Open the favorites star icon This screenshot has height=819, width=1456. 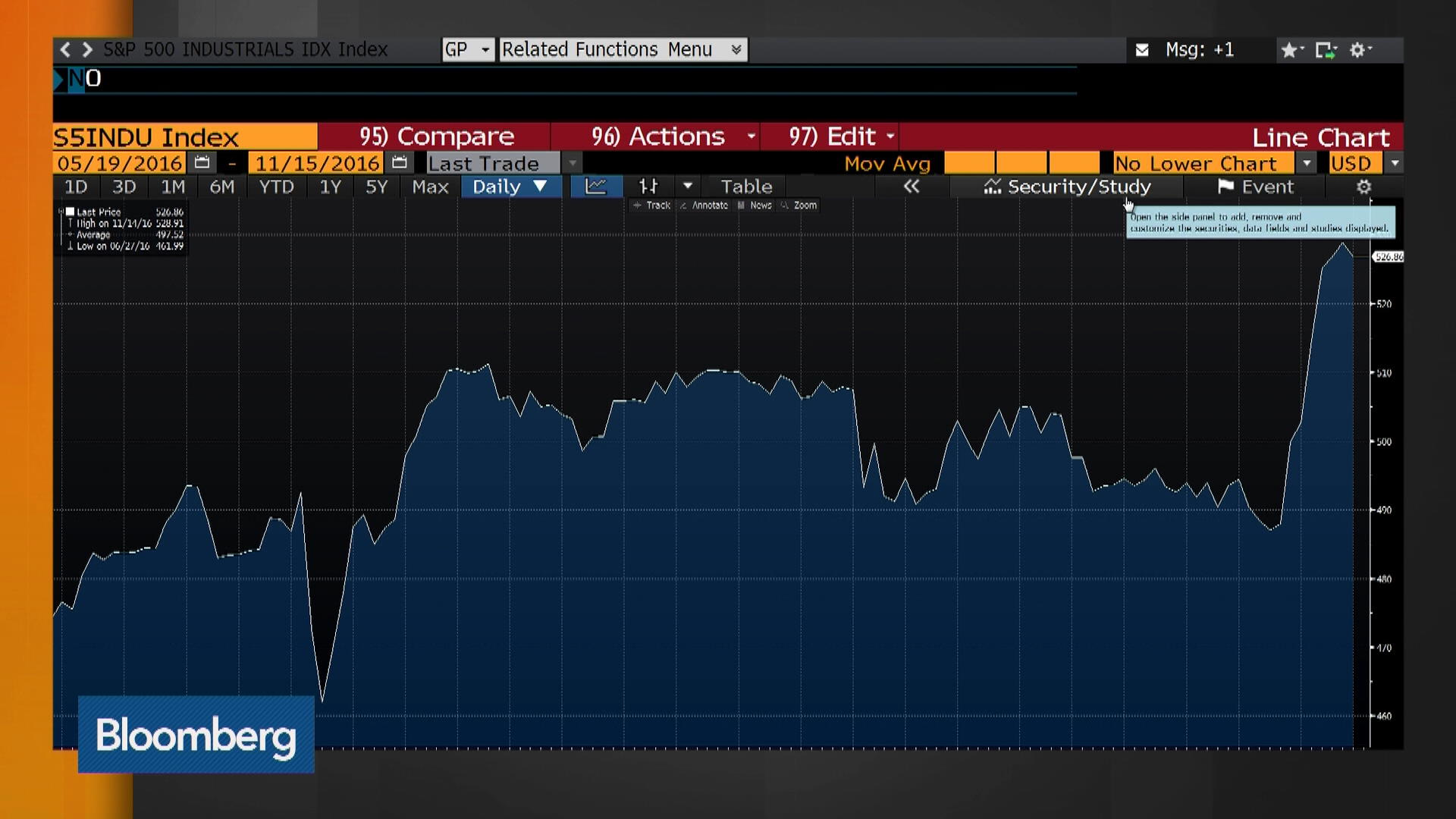tap(1291, 50)
